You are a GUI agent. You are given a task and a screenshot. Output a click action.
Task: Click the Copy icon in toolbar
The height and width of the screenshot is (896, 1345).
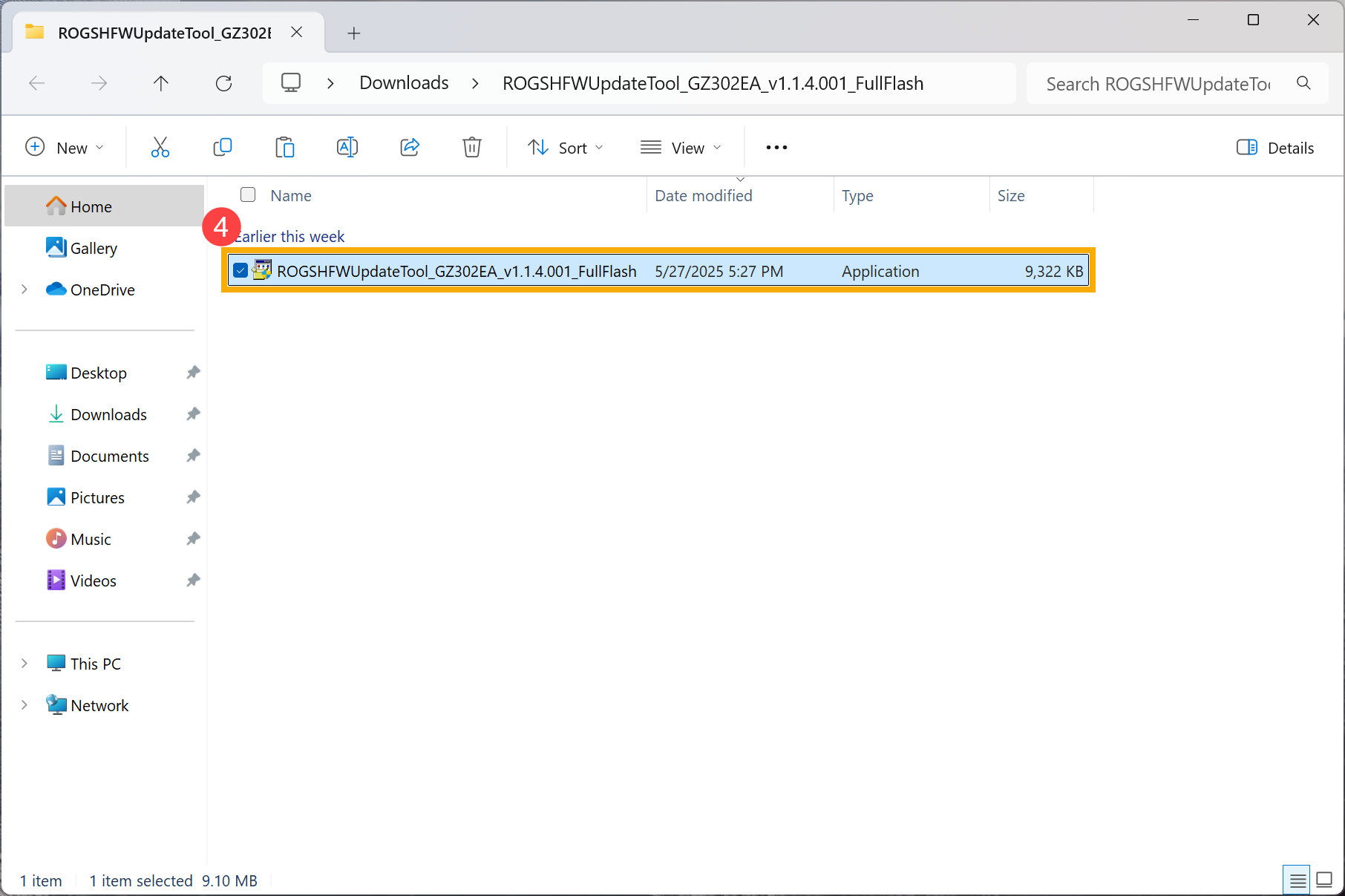pyautogui.click(x=223, y=147)
